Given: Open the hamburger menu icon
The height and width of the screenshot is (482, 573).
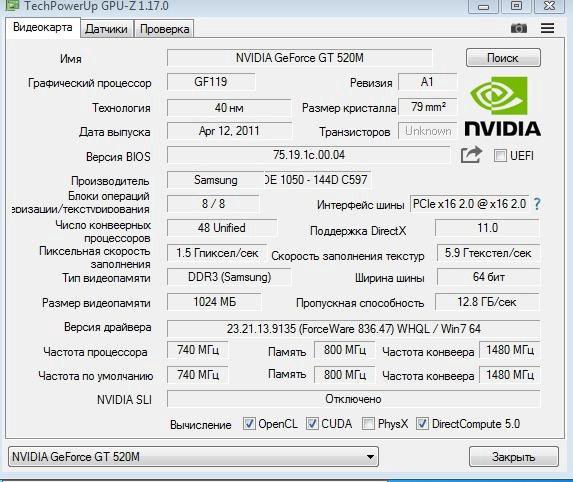Looking at the screenshot, I should pyautogui.click(x=547, y=28).
